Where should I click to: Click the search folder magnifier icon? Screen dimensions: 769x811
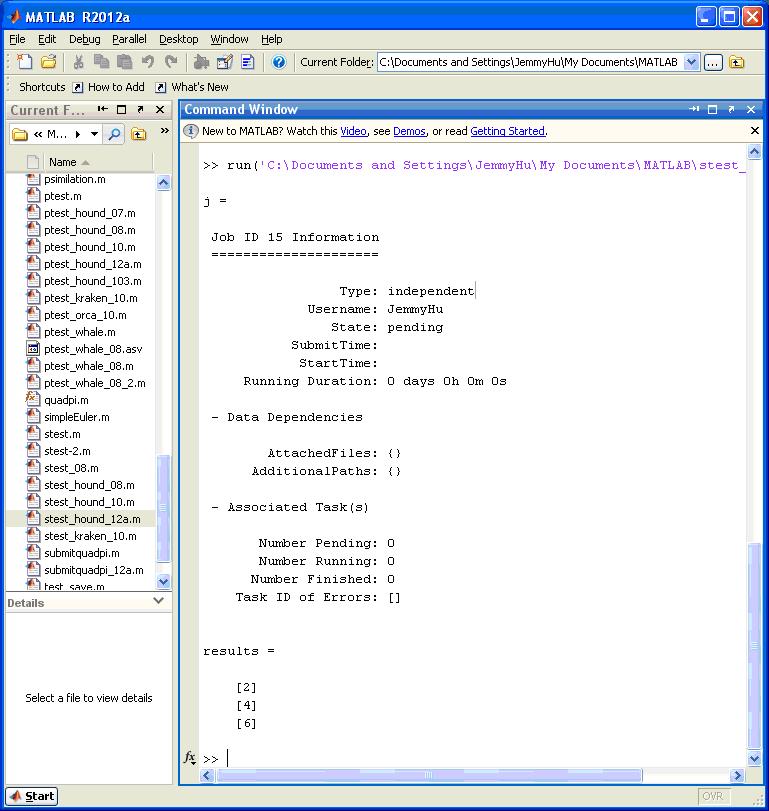coord(114,134)
